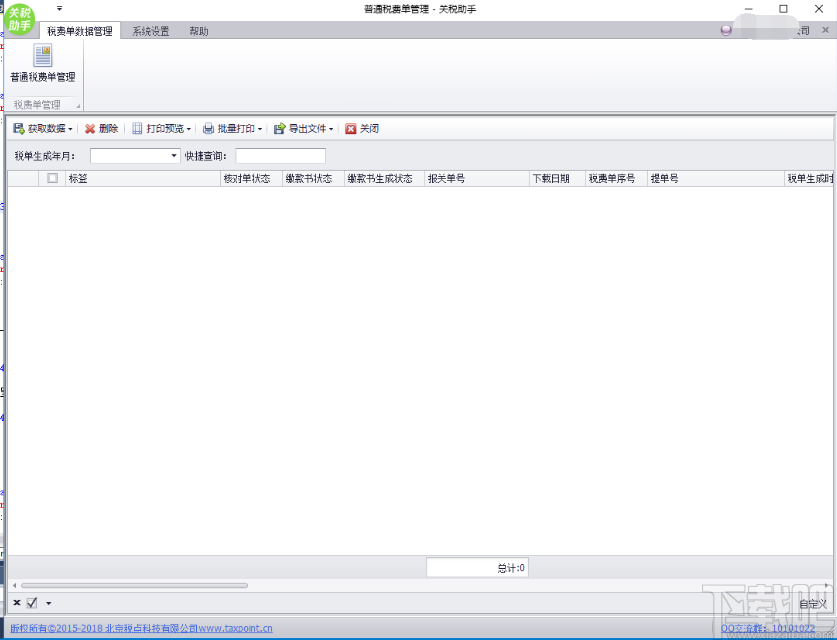The height and width of the screenshot is (640, 837).
Task: Click the green 关税助手 logo icon
Action: 18,20
